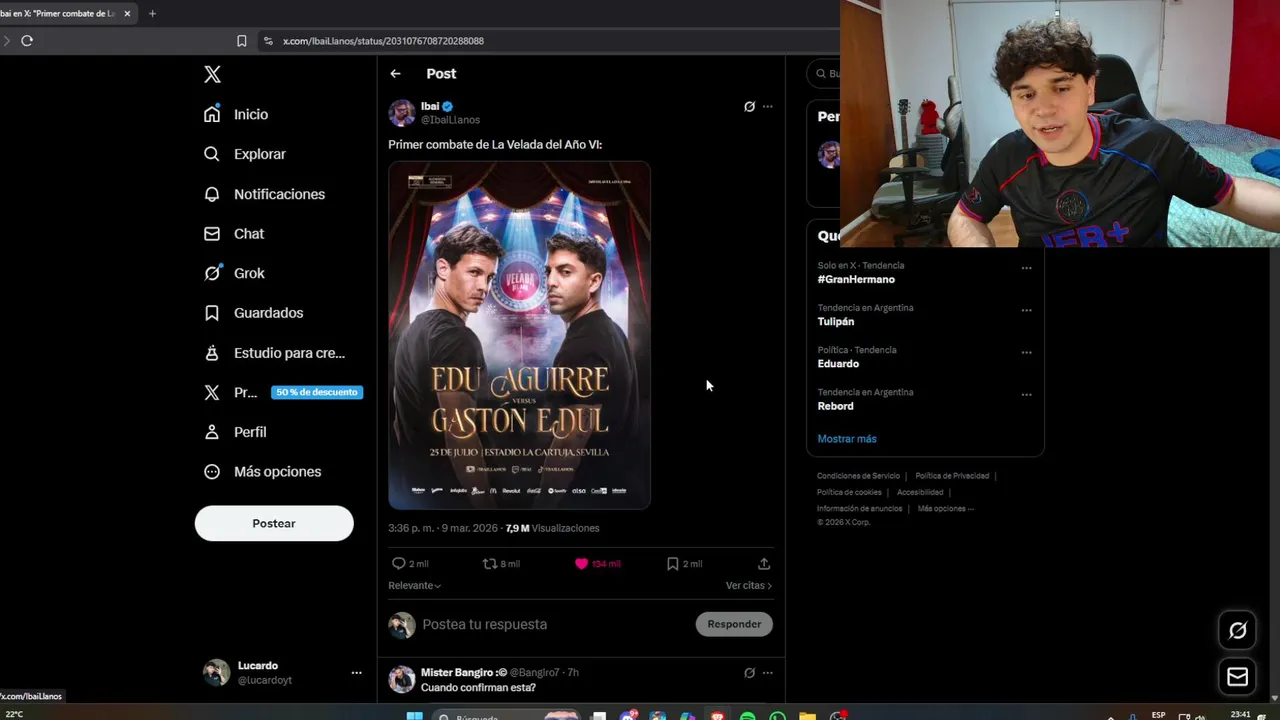Click the Responder button

pos(734,624)
